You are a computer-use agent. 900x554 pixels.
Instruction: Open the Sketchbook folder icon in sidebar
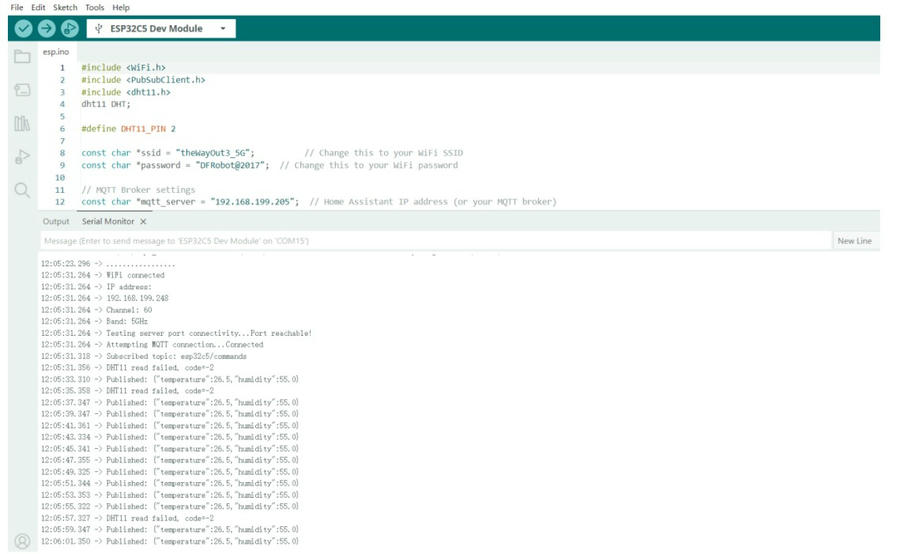22,56
